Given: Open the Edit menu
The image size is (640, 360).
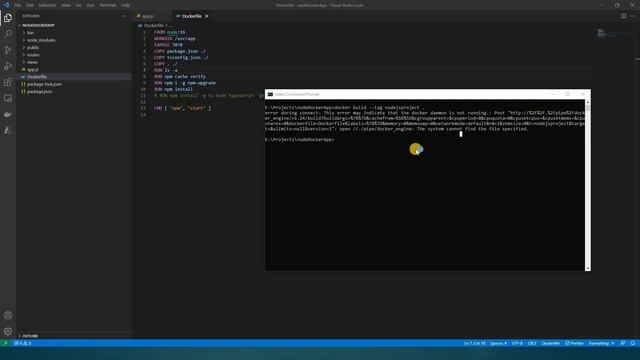Looking at the screenshot, I should pos(30,5).
